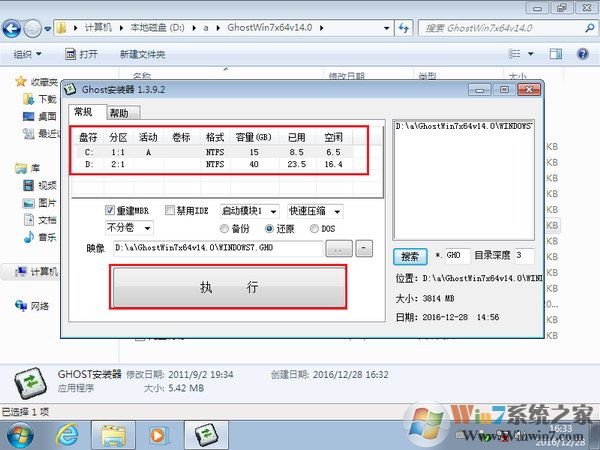The width and height of the screenshot is (600, 450).
Task: Open 文档 library in navigation pane
Action: coord(40,220)
